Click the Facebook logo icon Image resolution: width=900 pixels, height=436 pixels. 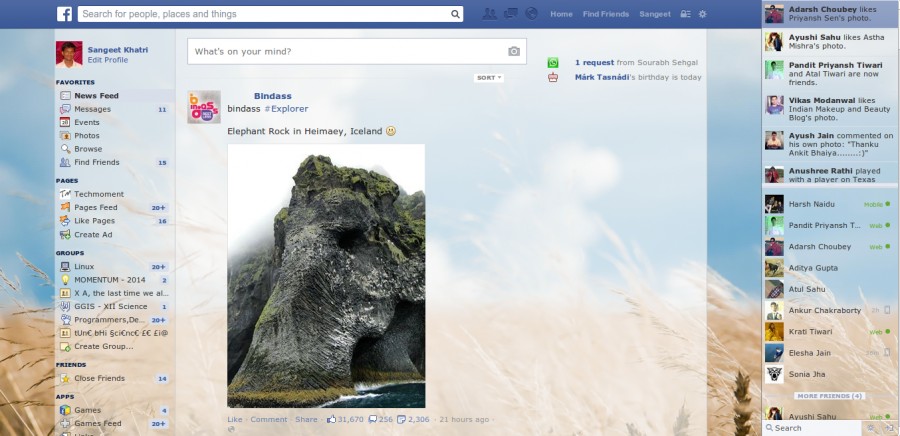click(64, 14)
